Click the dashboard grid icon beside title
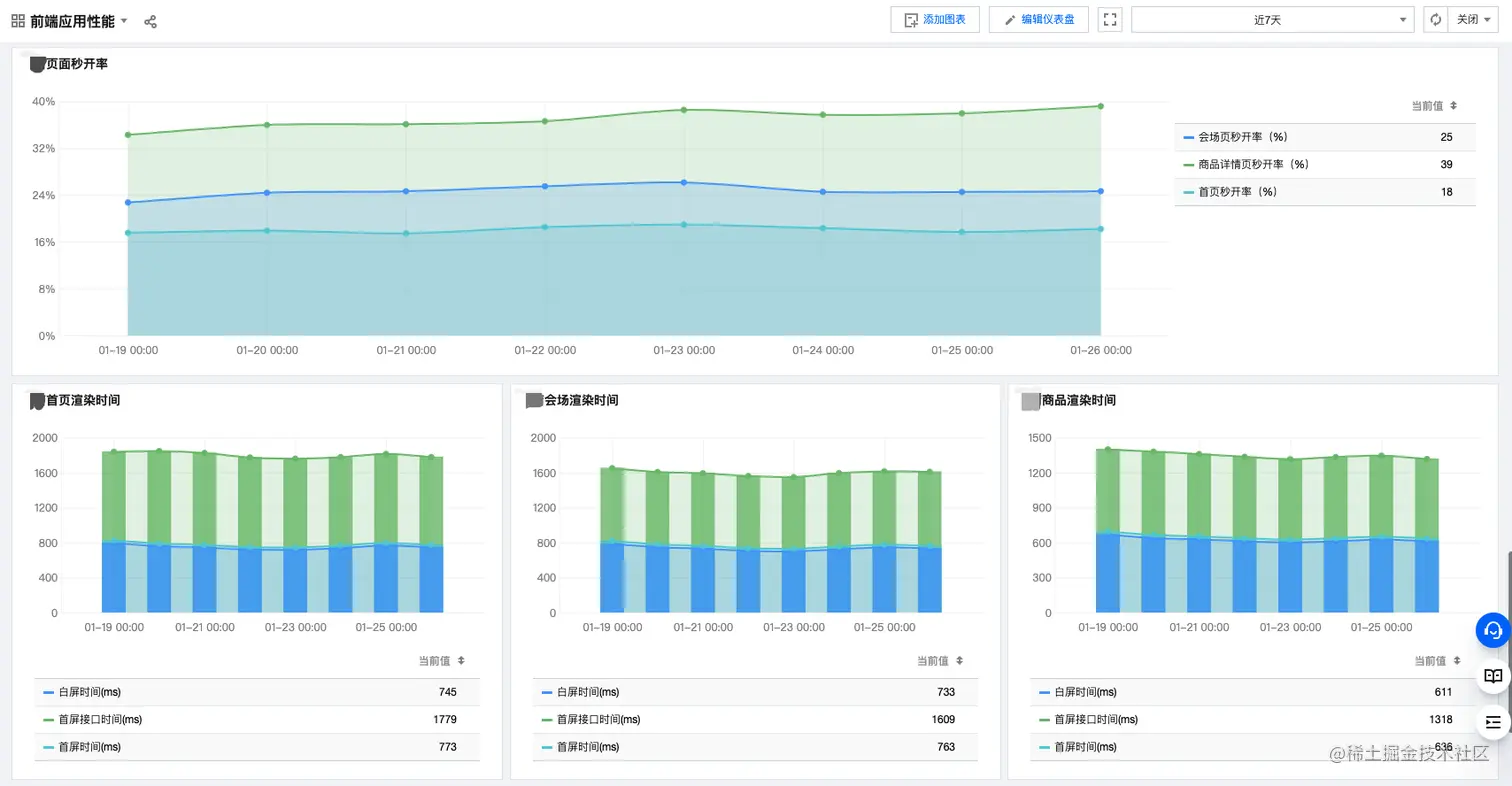1512x786 pixels. click(18, 21)
